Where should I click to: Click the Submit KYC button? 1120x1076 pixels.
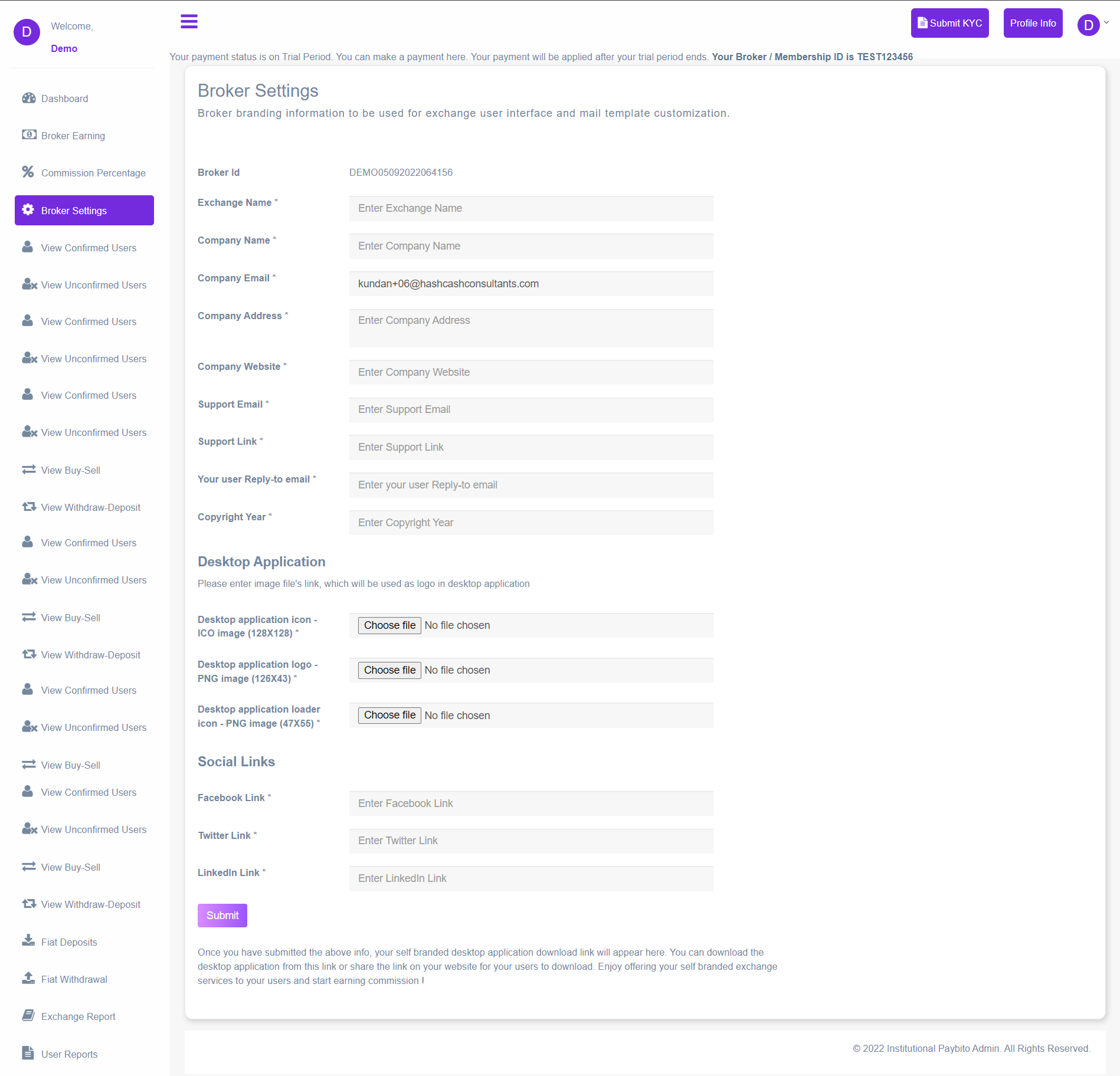point(949,23)
